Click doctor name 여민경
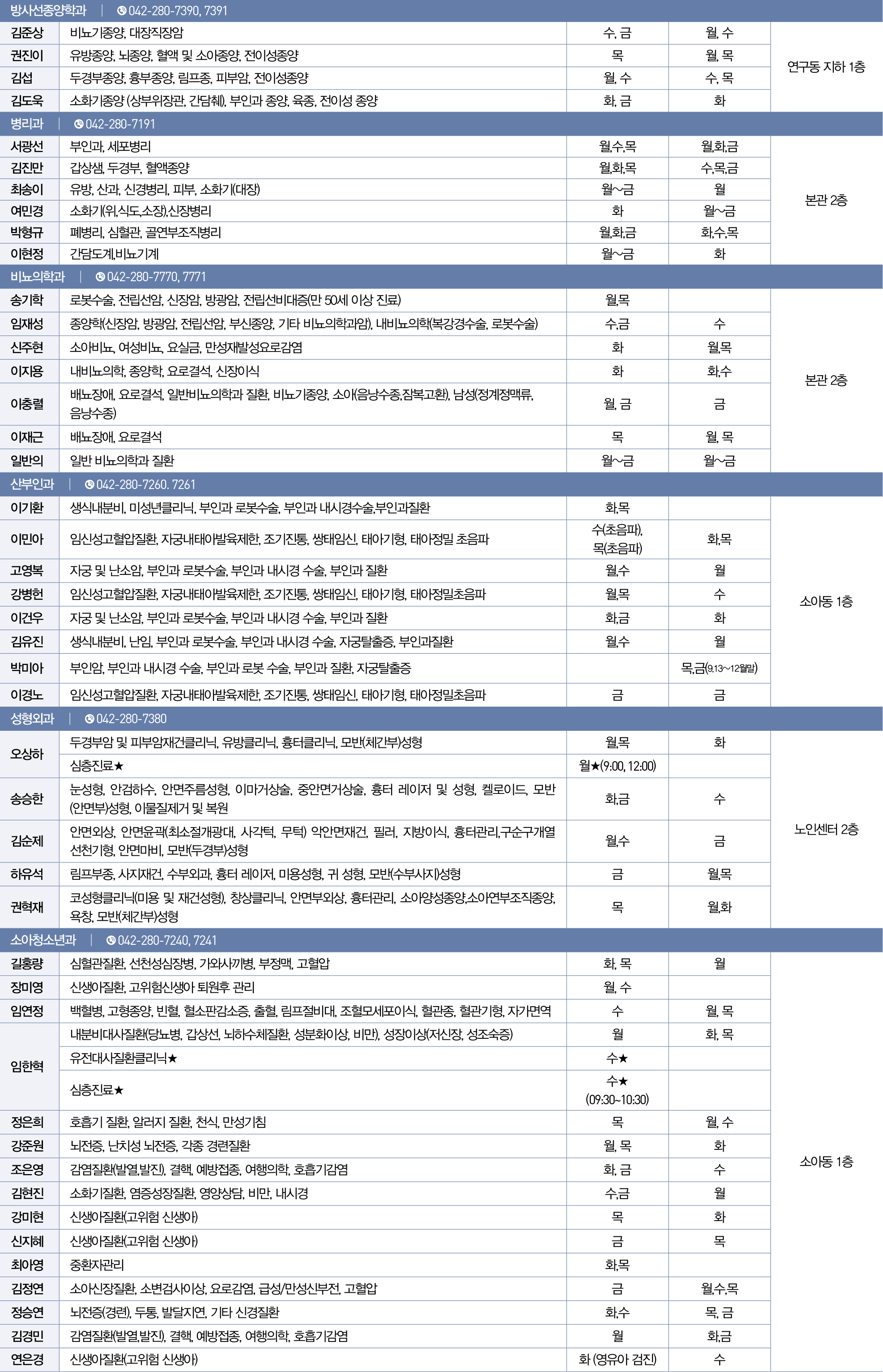The height and width of the screenshot is (1372, 883). pyautogui.click(x=27, y=211)
